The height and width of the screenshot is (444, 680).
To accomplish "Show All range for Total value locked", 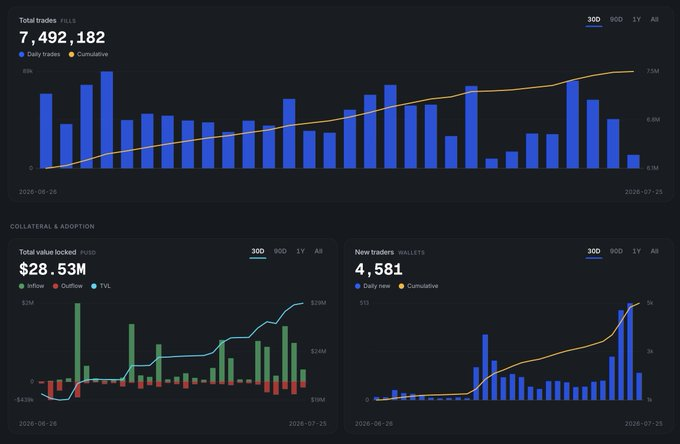I will 318,251.
